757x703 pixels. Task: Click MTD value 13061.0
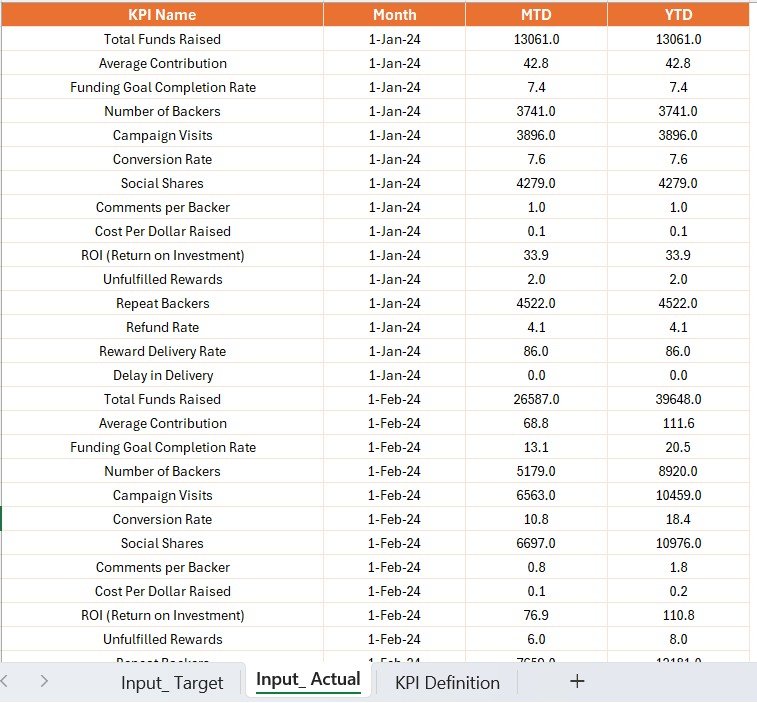pyautogui.click(x=536, y=39)
